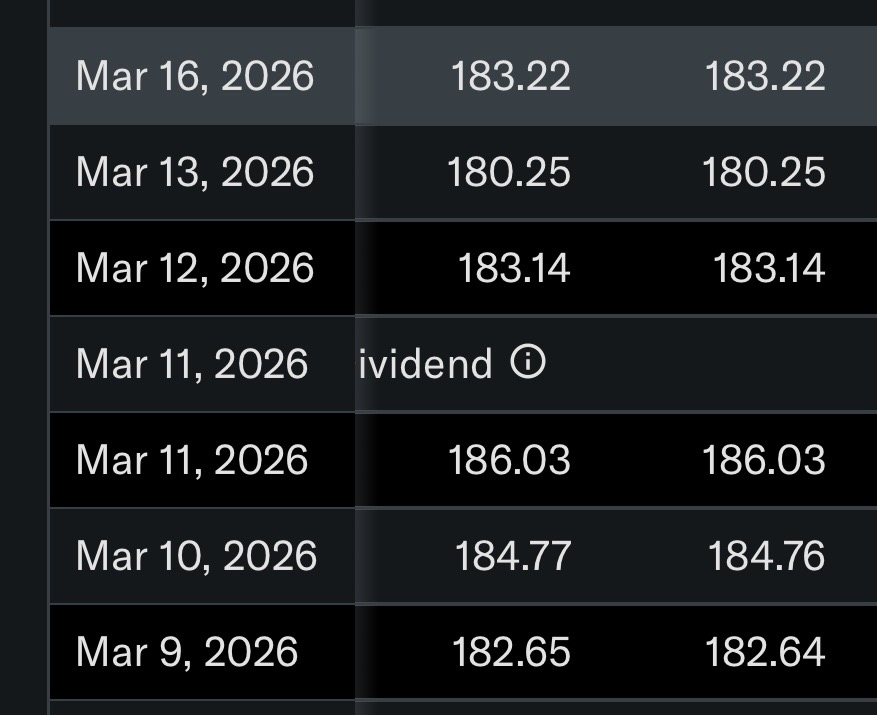Click second 183.14 value in Mar 12 row
The image size is (877, 715).
[x=768, y=269]
